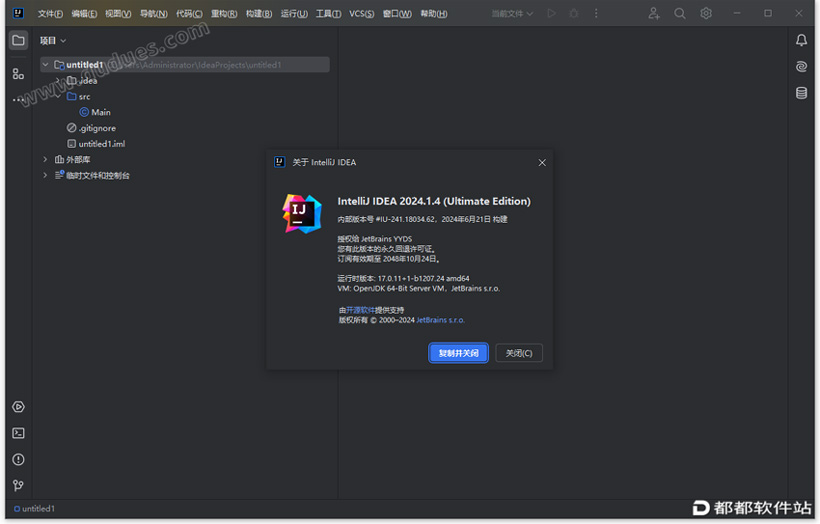
Task: Open the AI Assistant spiral icon
Action: coord(801,66)
